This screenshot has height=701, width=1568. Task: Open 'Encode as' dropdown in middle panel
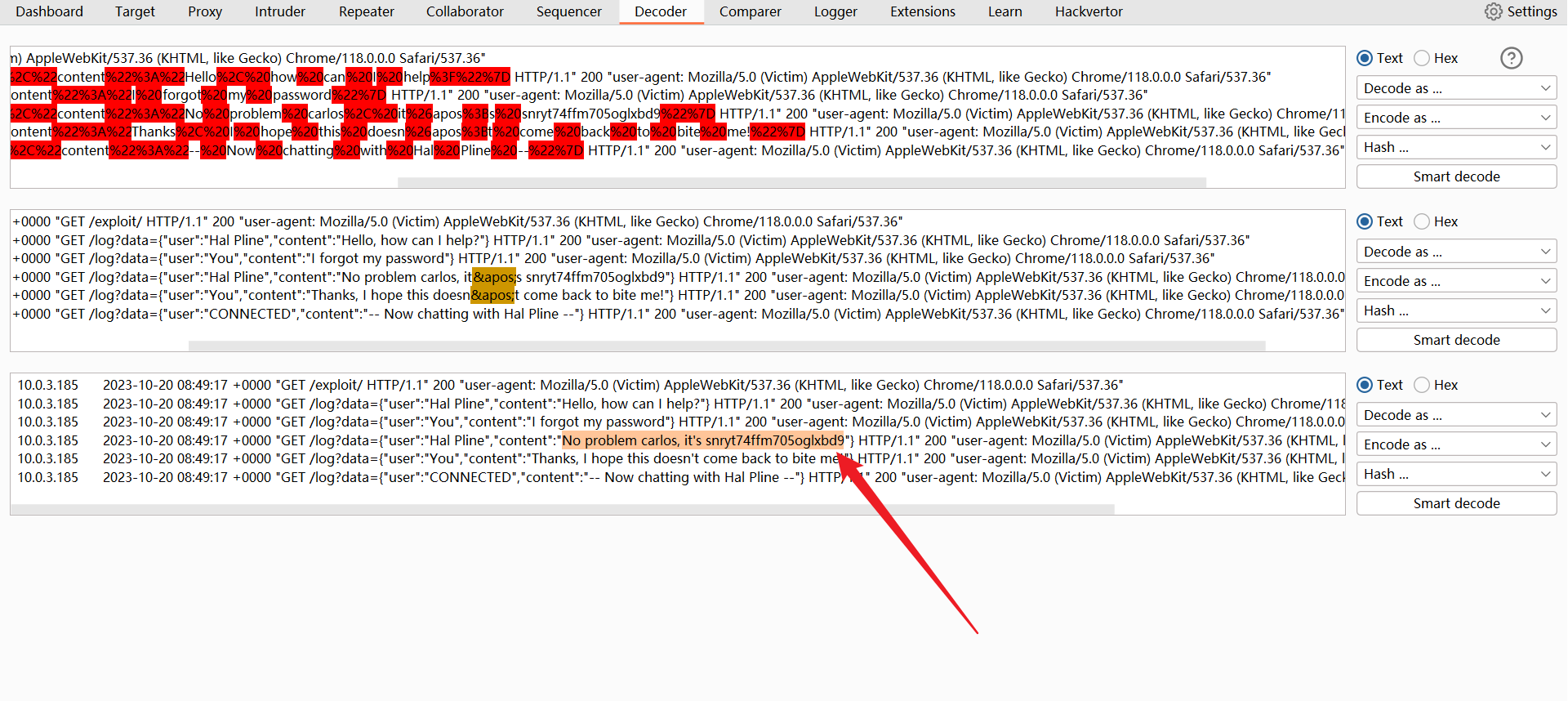click(x=1456, y=281)
